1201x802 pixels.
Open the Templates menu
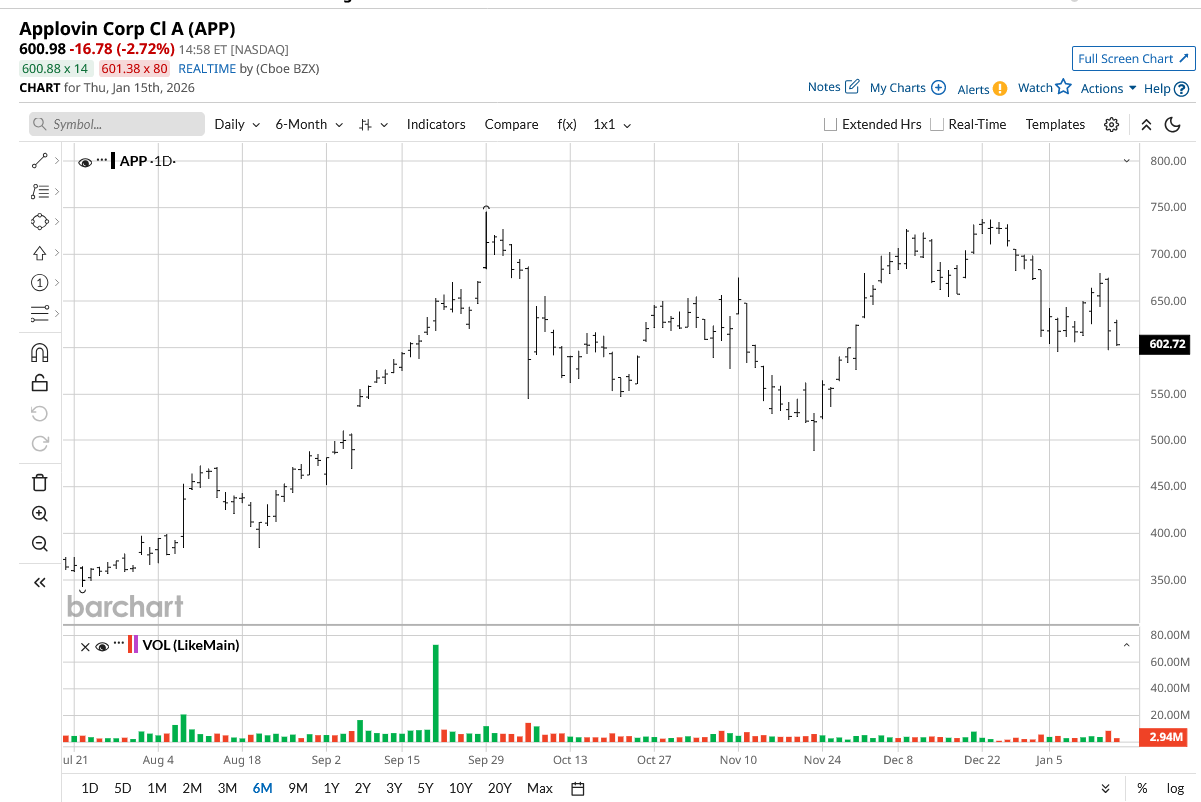point(1055,125)
